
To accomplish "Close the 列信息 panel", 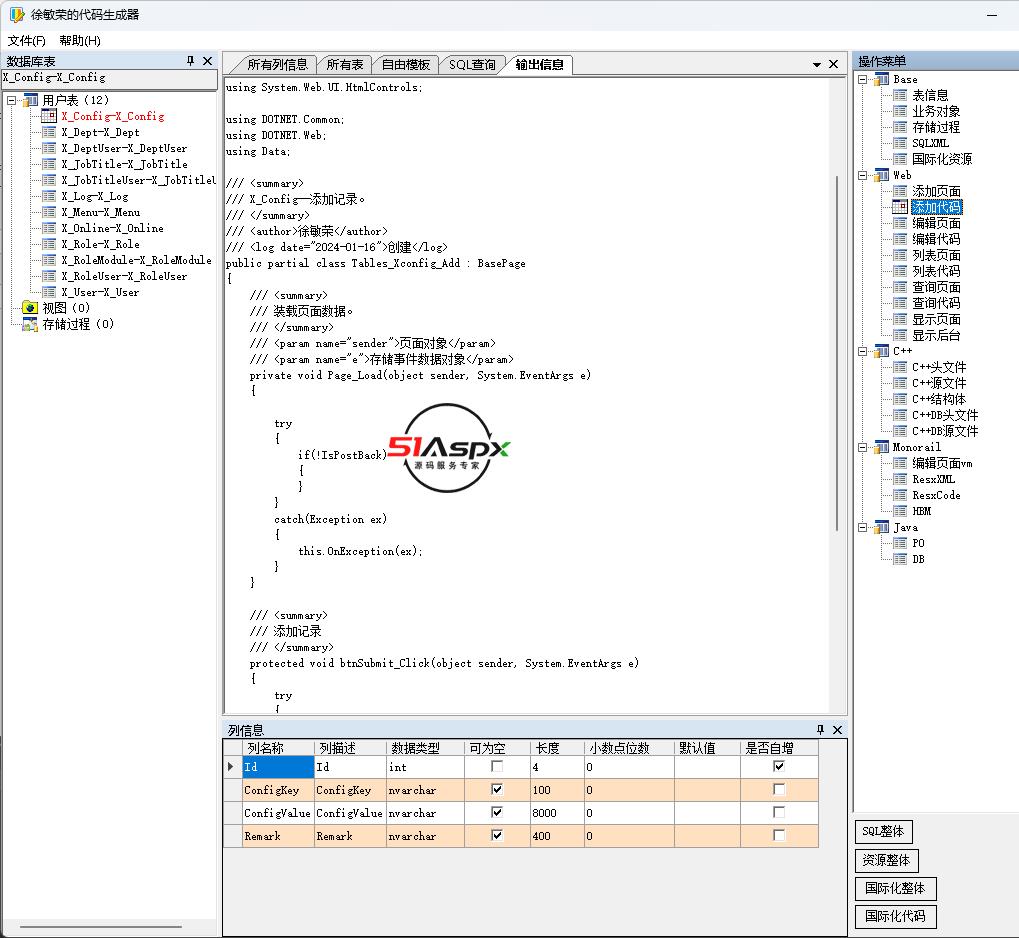I will (837, 729).
